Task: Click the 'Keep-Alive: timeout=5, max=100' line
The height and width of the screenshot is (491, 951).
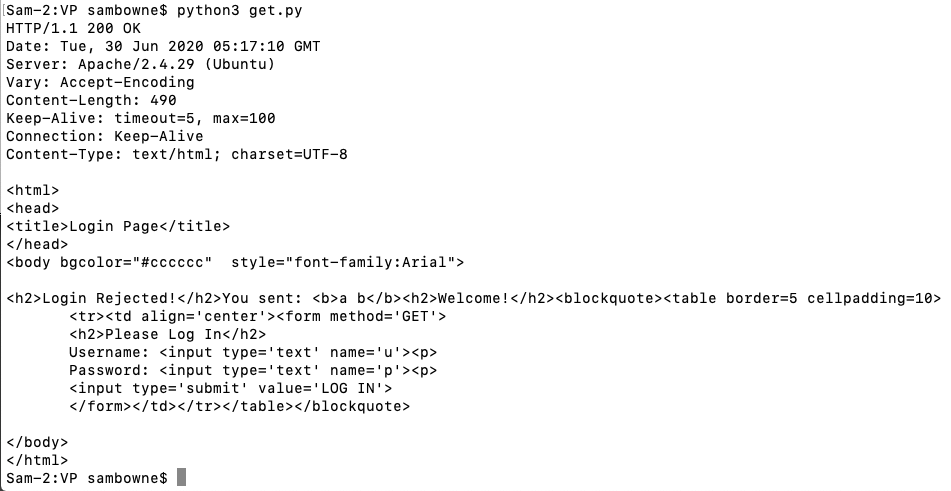Action: [140, 118]
